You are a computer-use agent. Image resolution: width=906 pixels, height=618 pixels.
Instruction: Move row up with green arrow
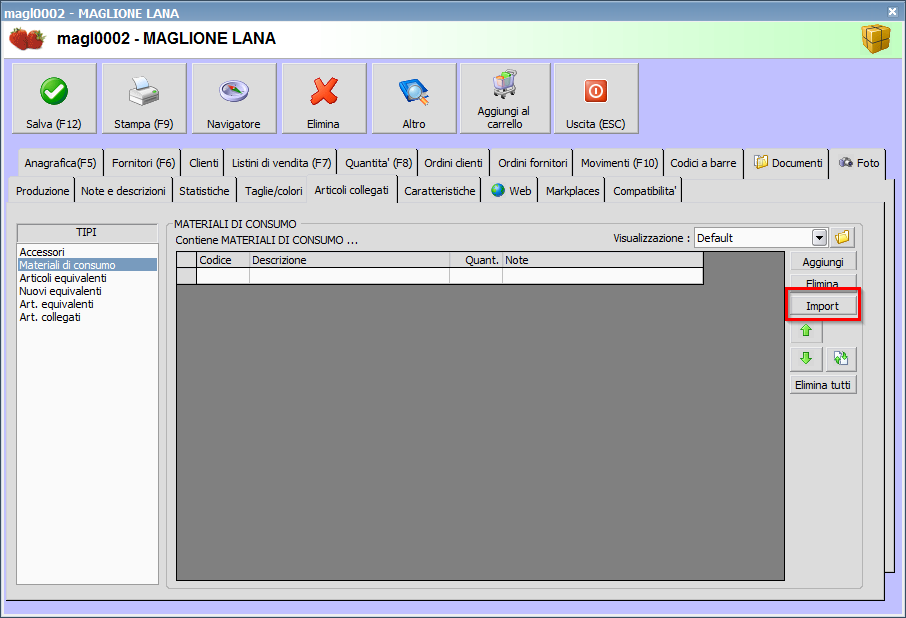tap(806, 331)
